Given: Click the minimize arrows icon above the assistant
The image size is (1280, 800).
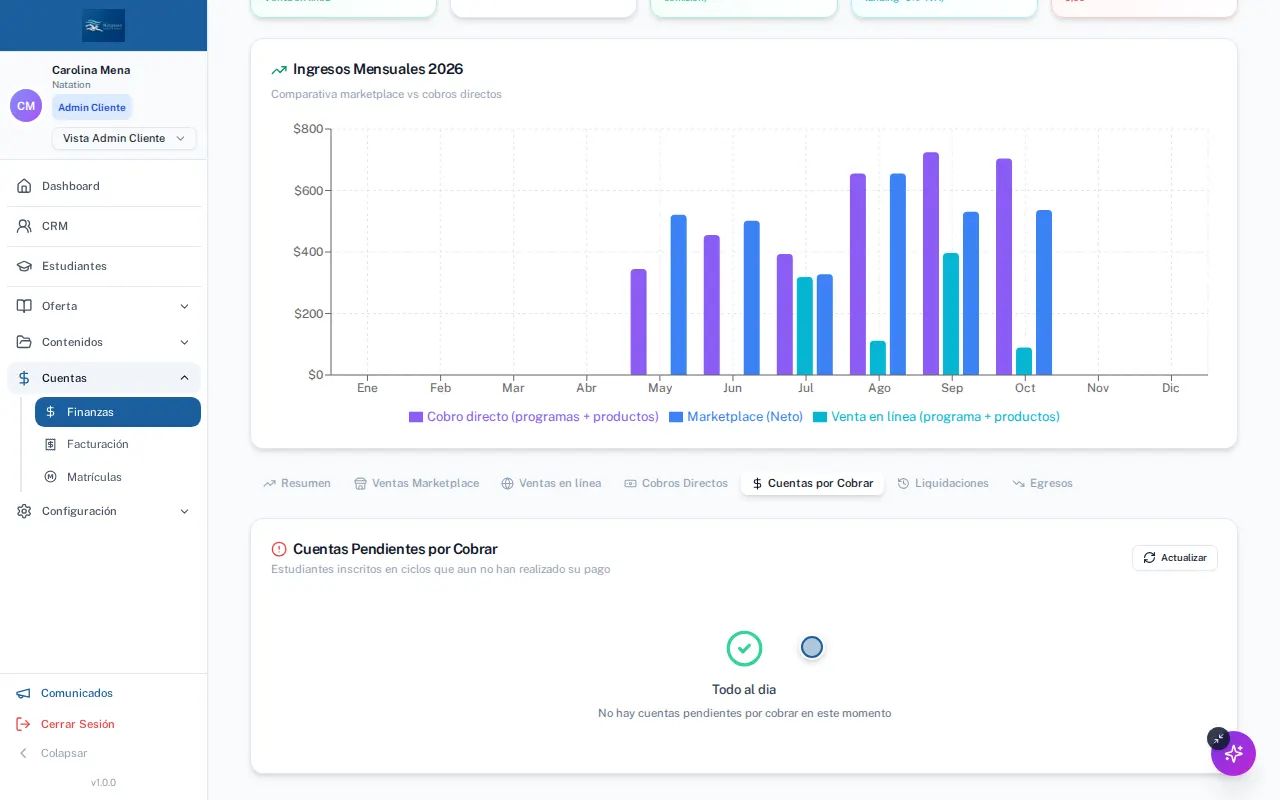Looking at the screenshot, I should click(1218, 738).
